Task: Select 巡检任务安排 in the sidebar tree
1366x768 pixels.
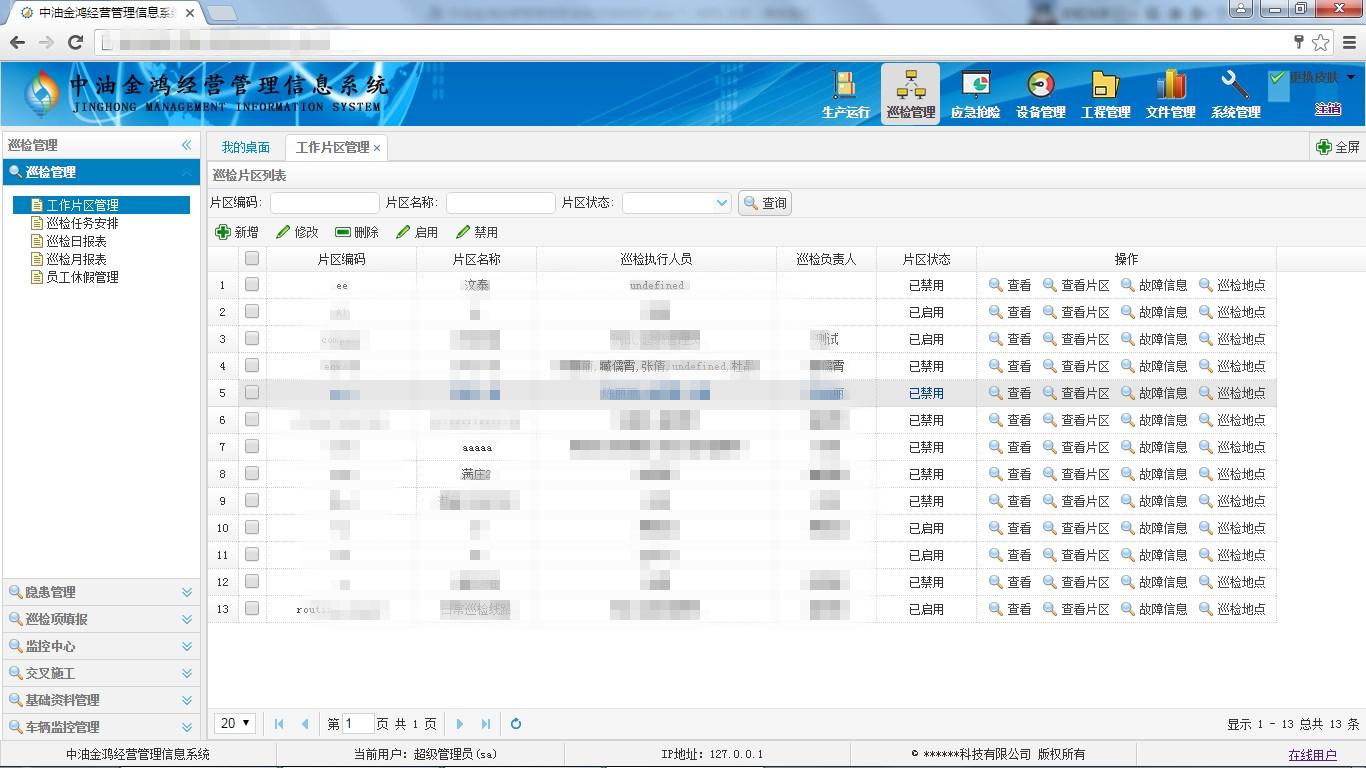Action: 82,223
